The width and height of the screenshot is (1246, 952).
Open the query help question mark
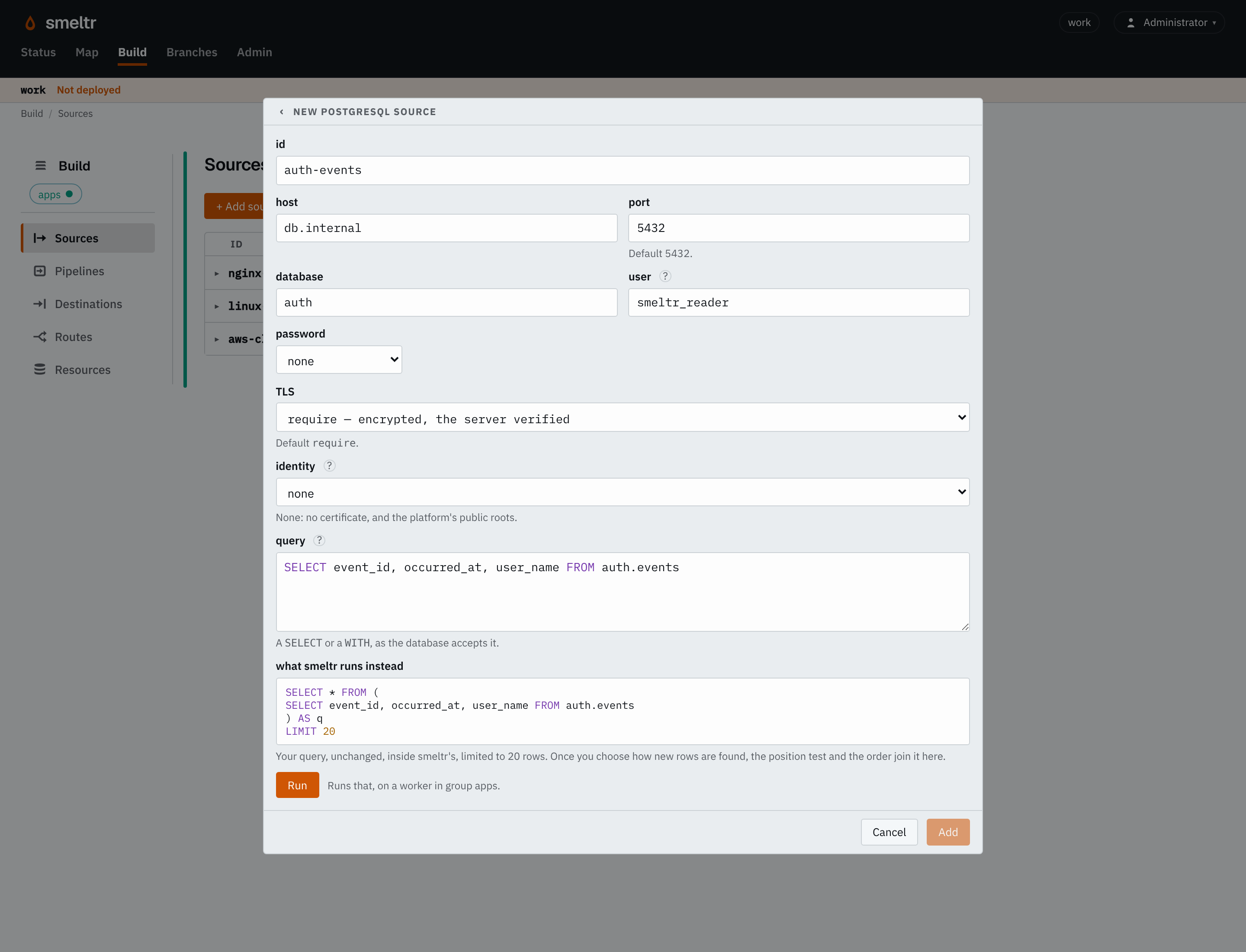pos(319,540)
